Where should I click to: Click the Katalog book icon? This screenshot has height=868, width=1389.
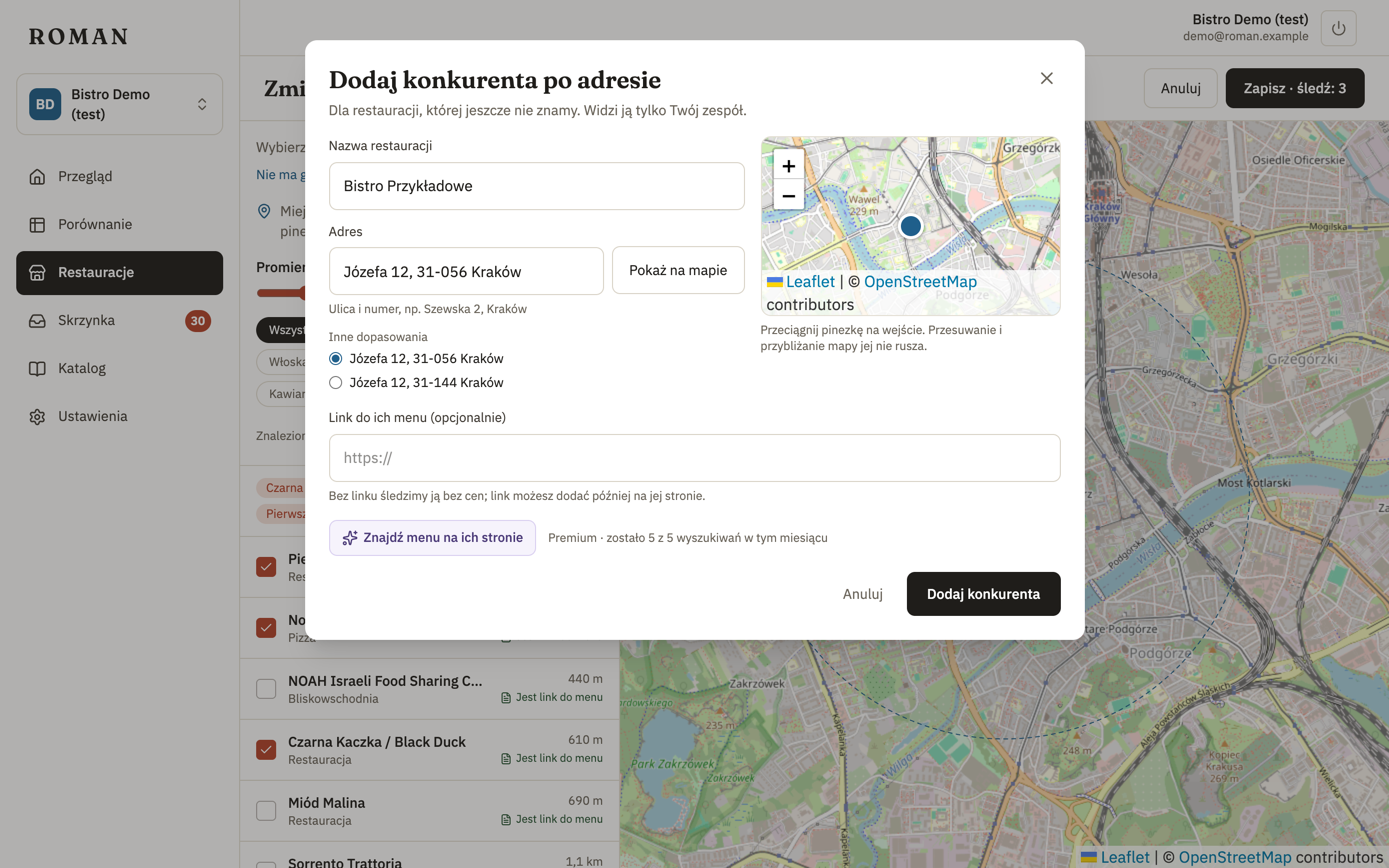click(37, 369)
